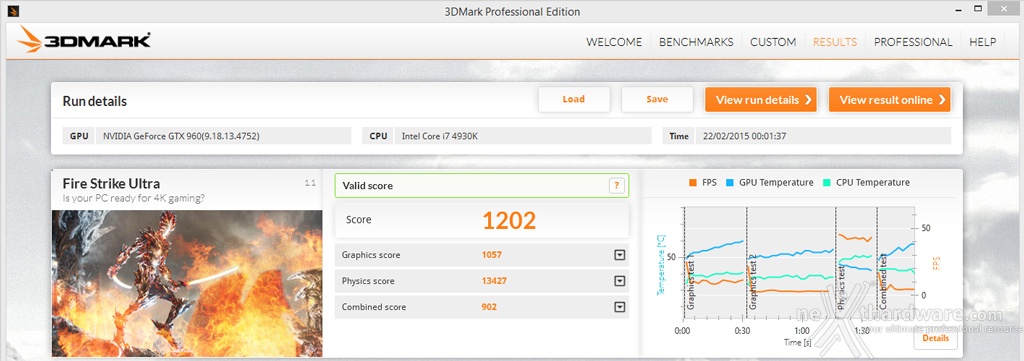Viewport: 1024px width, 361px height.
Task: Switch to the BENCHMARKS tab
Action: pos(696,42)
